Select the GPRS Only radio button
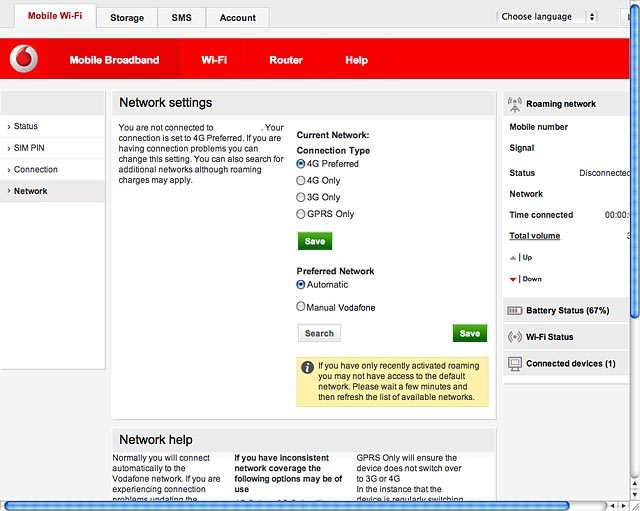 300,214
